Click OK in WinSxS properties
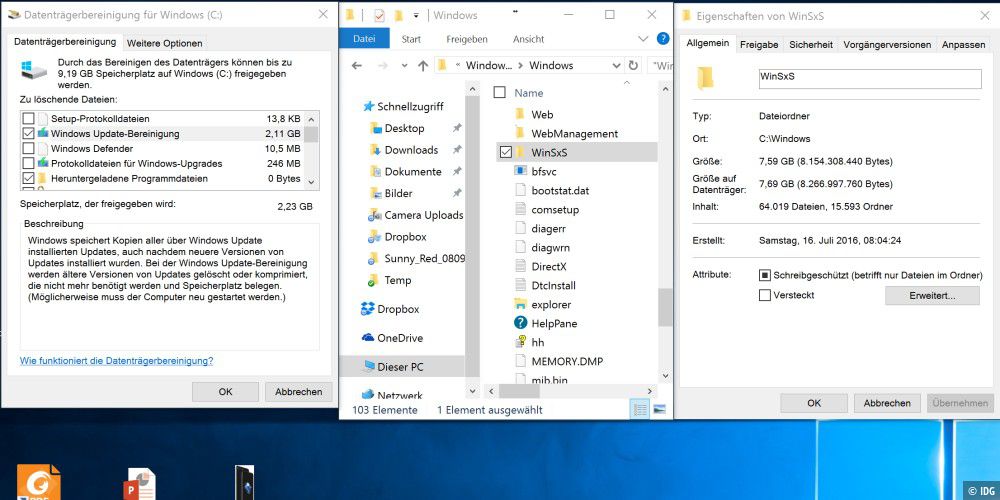 (814, 403)
